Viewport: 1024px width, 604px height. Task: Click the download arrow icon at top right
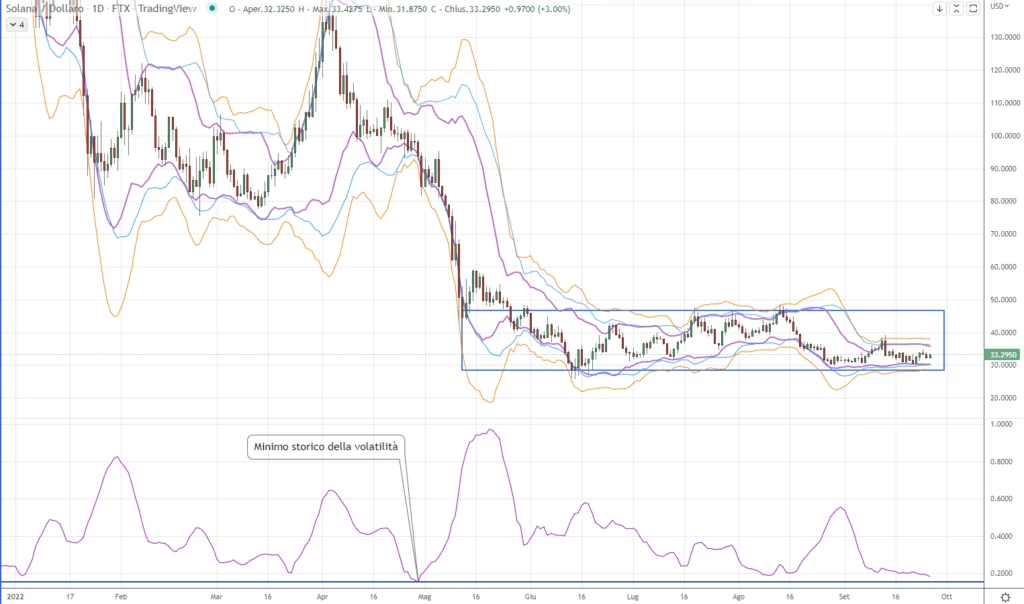coord(940,8)
